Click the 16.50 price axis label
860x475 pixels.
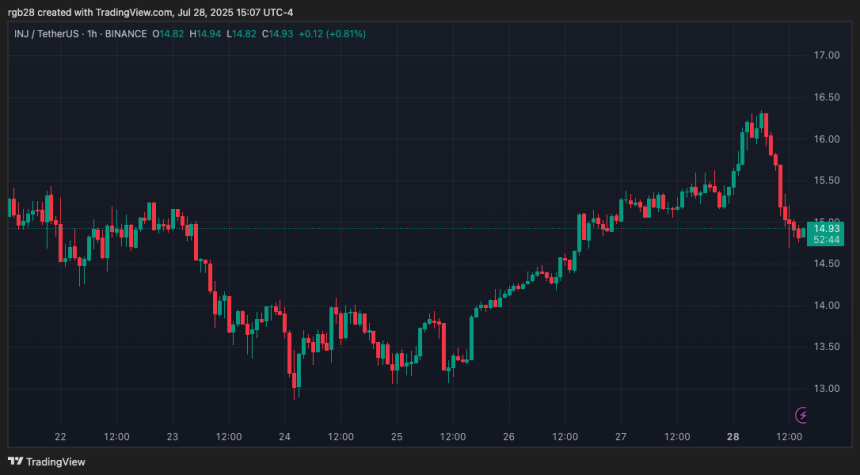[827, 97]
